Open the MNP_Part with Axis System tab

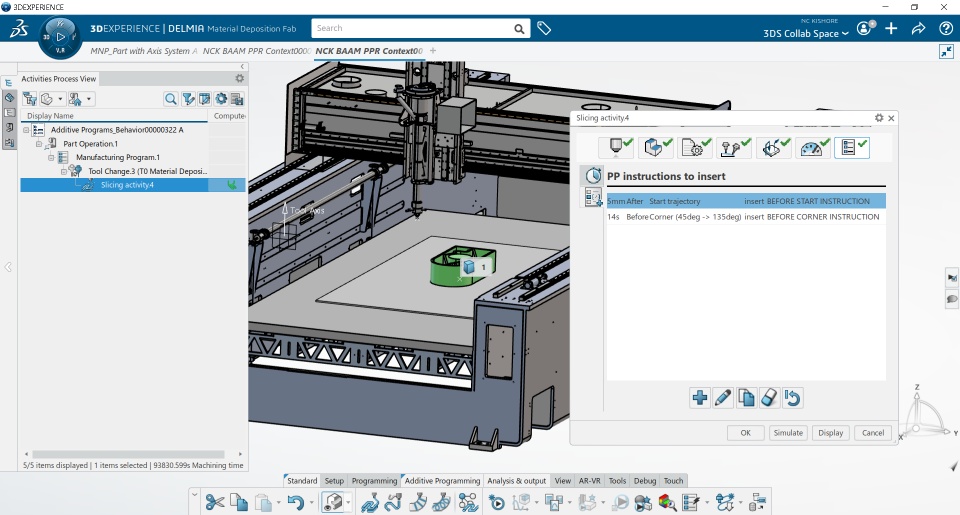144,51
